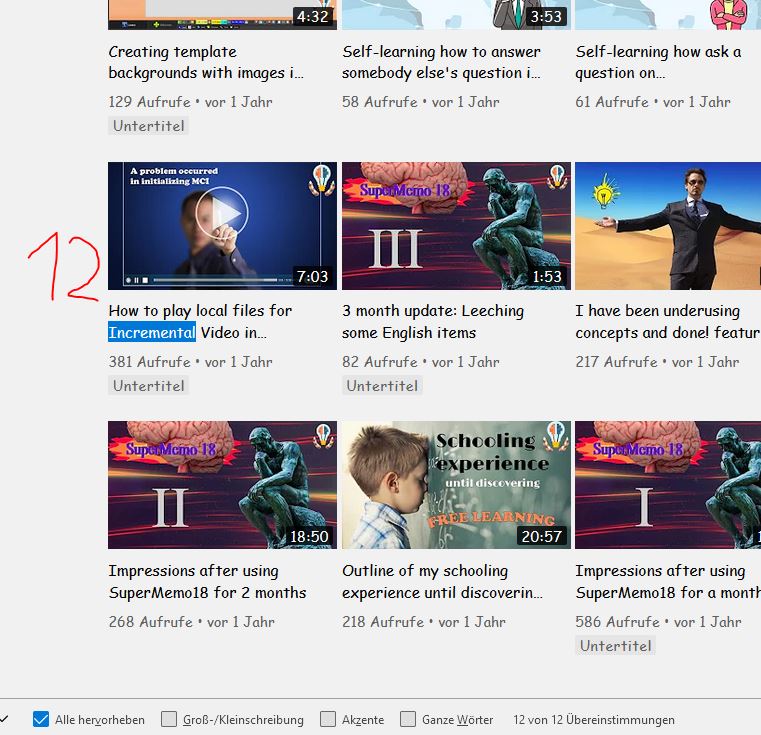The image size is (761, 735).
Task: Click the highlighted word 'Incremental'
Action: tap(152, 332)
